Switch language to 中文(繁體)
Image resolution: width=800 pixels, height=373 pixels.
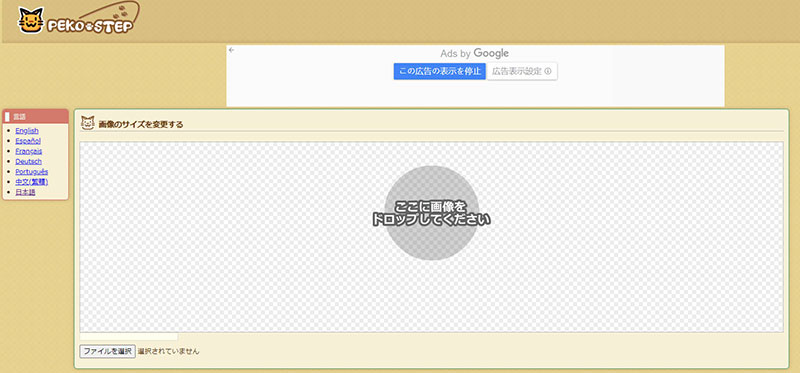(x=32, y=182)
